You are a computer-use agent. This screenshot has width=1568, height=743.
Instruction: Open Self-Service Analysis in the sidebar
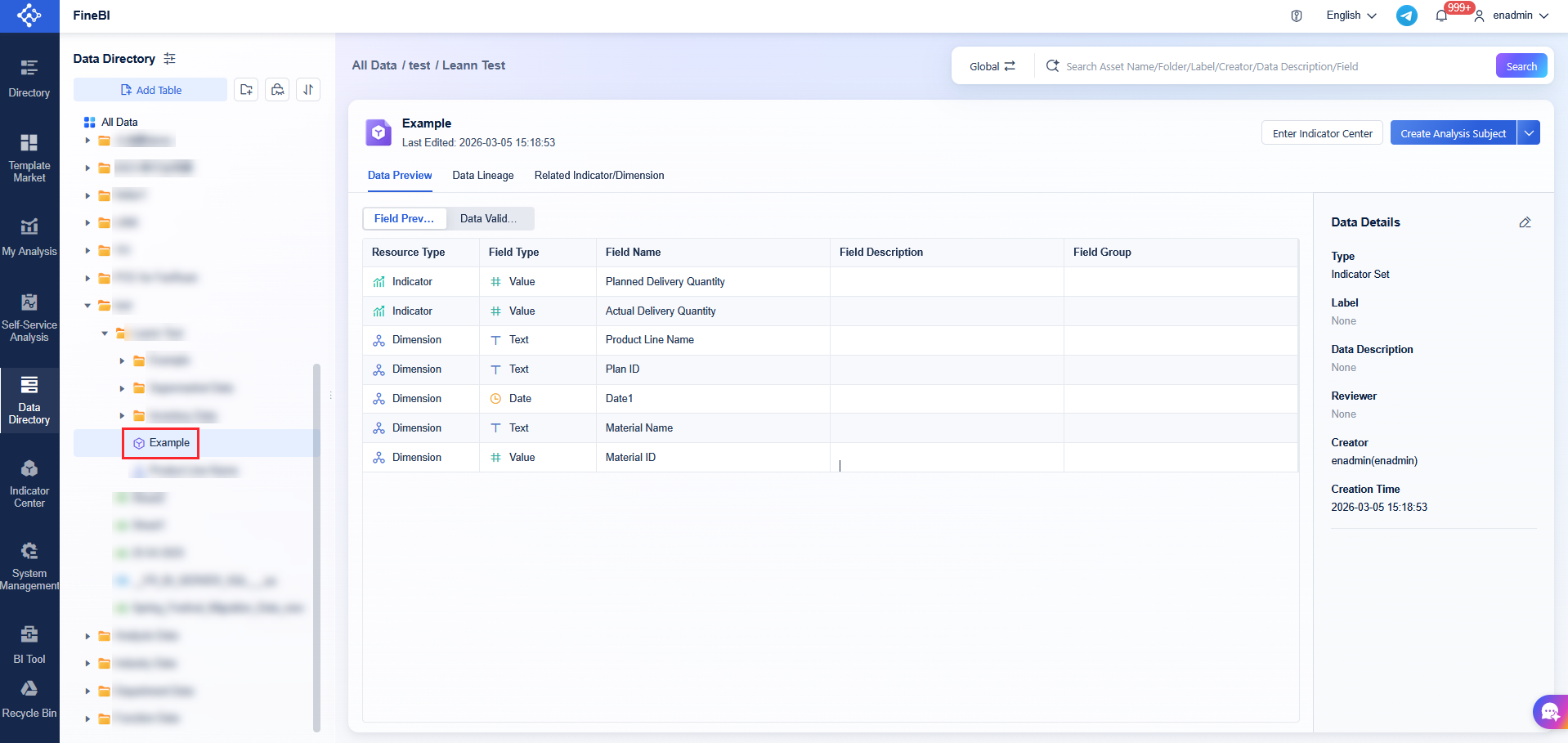pos(29,318)
